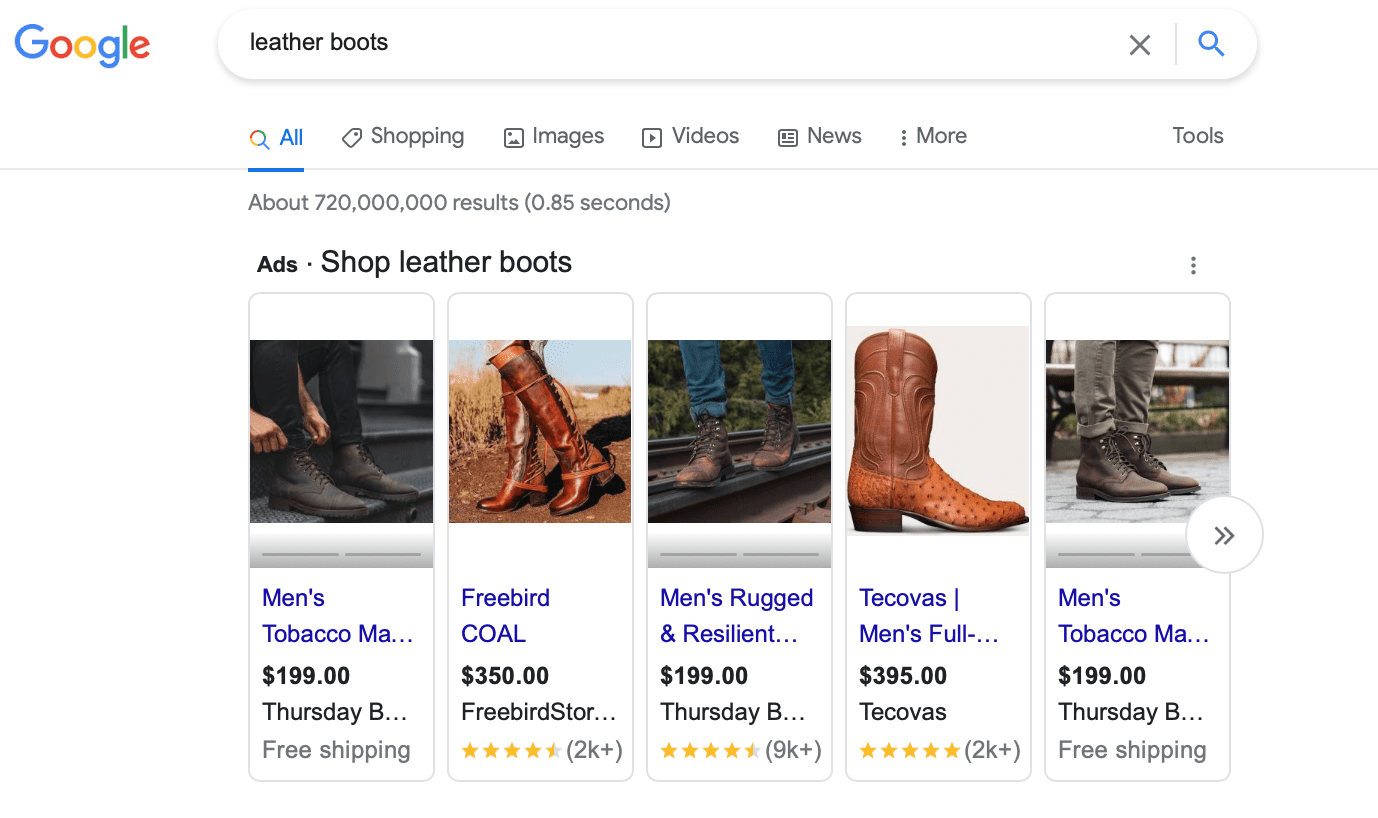Show more products with the double-arrow button

coord(1224,535)
